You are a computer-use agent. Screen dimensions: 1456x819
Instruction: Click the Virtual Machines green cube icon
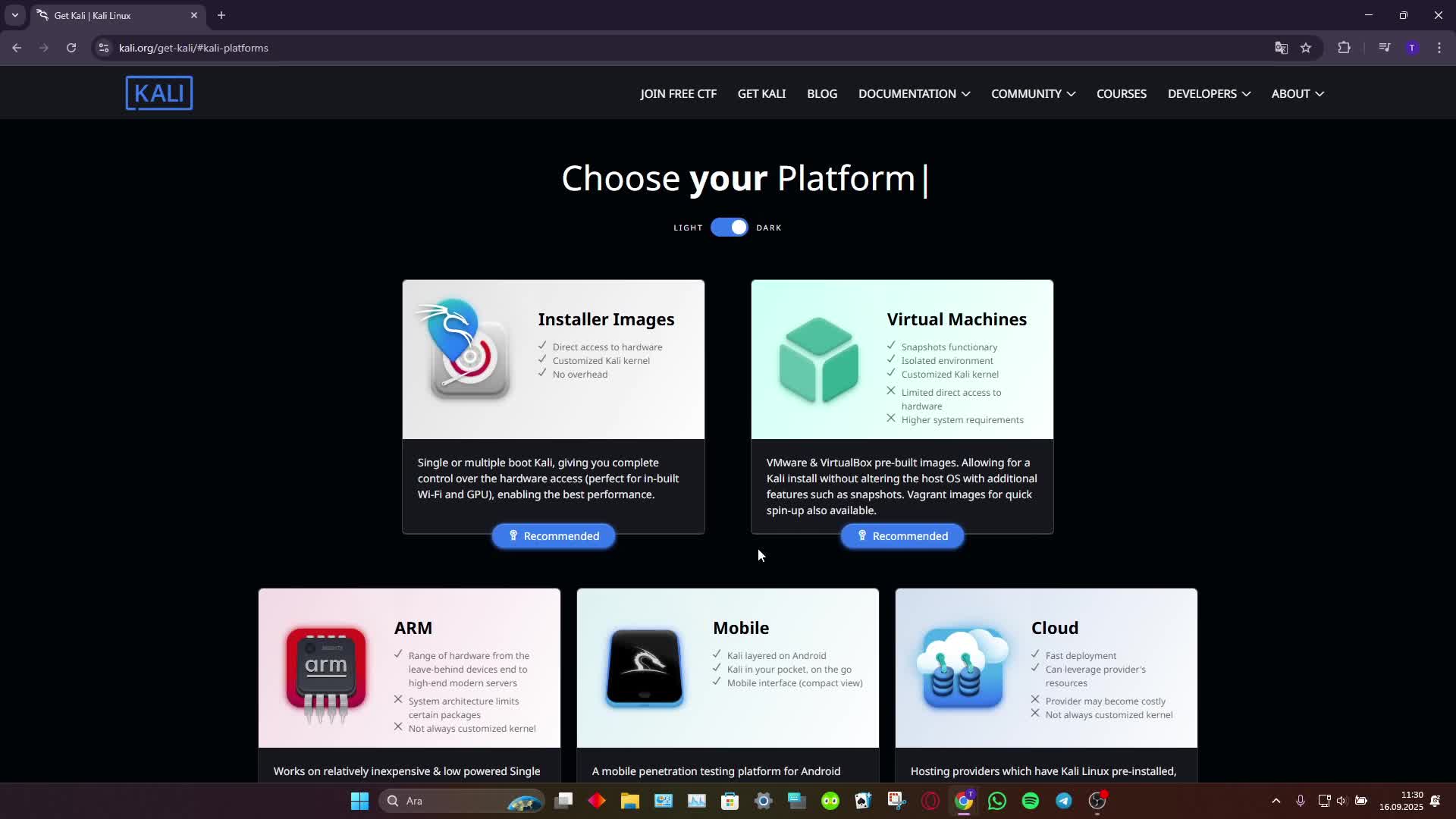click(x=818, y=359)
